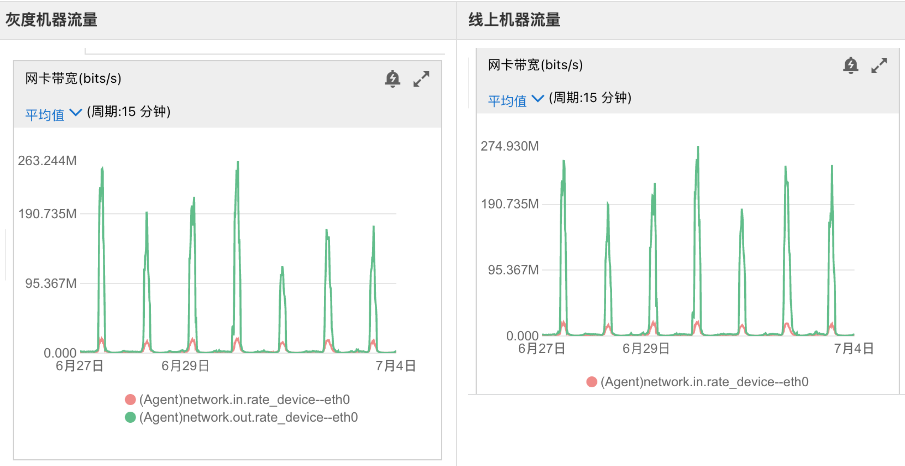Toggle network.in.rate_device--eth0 label in the right legend
This screenshot has height=466, width=905.
[x=704, y=382]
